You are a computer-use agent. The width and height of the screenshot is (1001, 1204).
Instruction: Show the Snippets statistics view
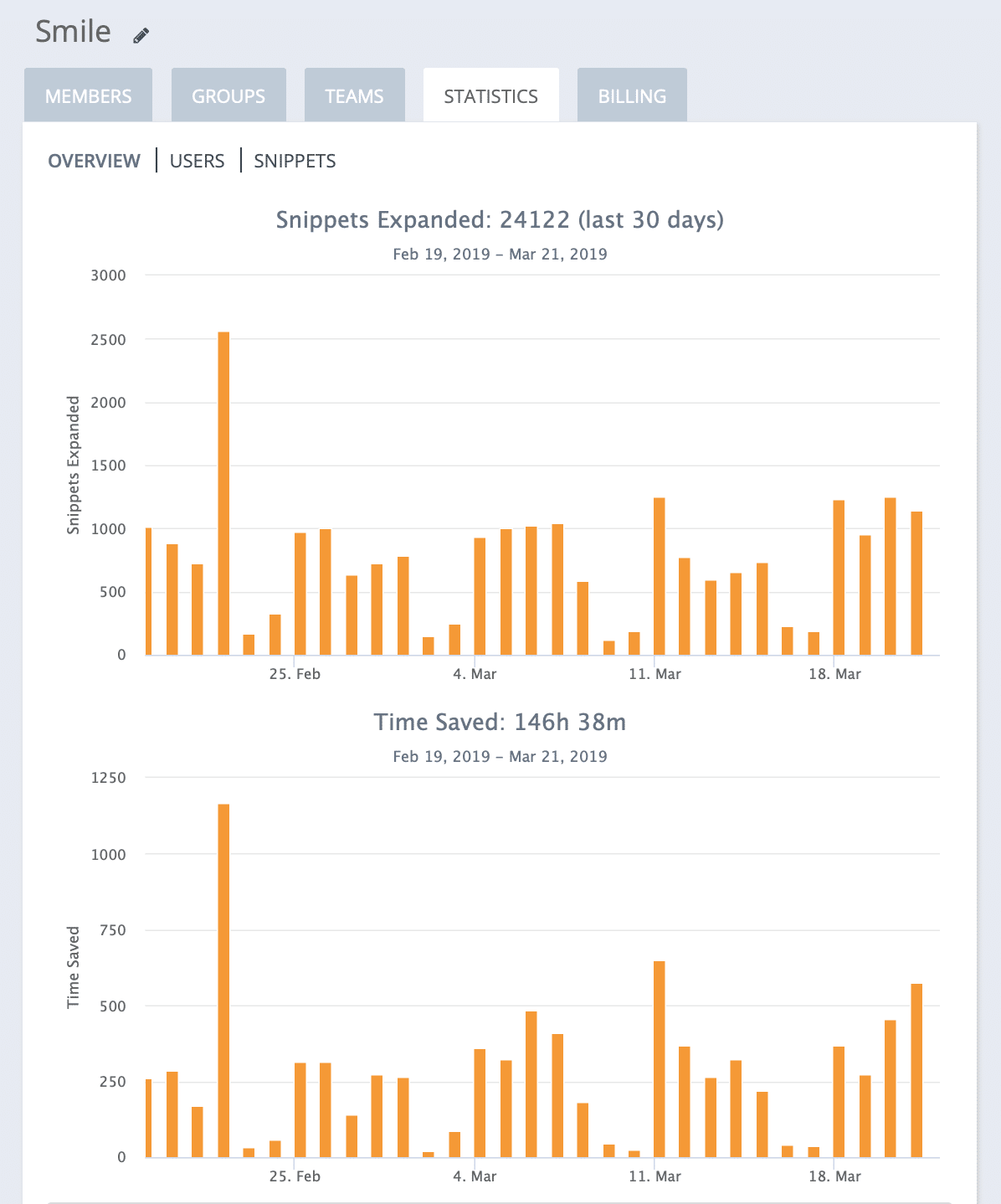tap(295, 161)
